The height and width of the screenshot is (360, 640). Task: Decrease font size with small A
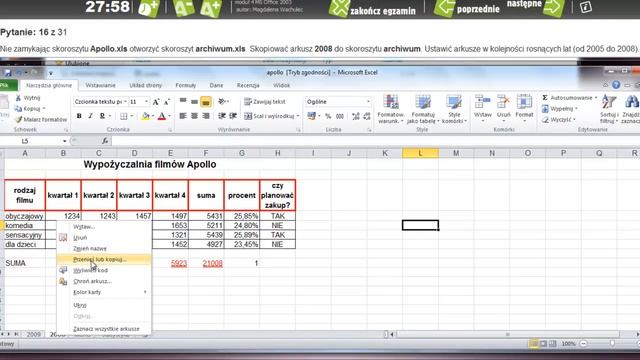click(x=167, y=102)
